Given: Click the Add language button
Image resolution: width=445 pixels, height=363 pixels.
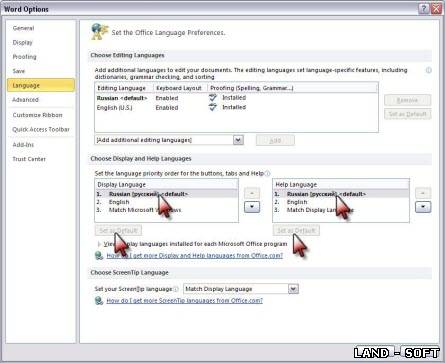Looking at the screenshot, I should [275, 140].
